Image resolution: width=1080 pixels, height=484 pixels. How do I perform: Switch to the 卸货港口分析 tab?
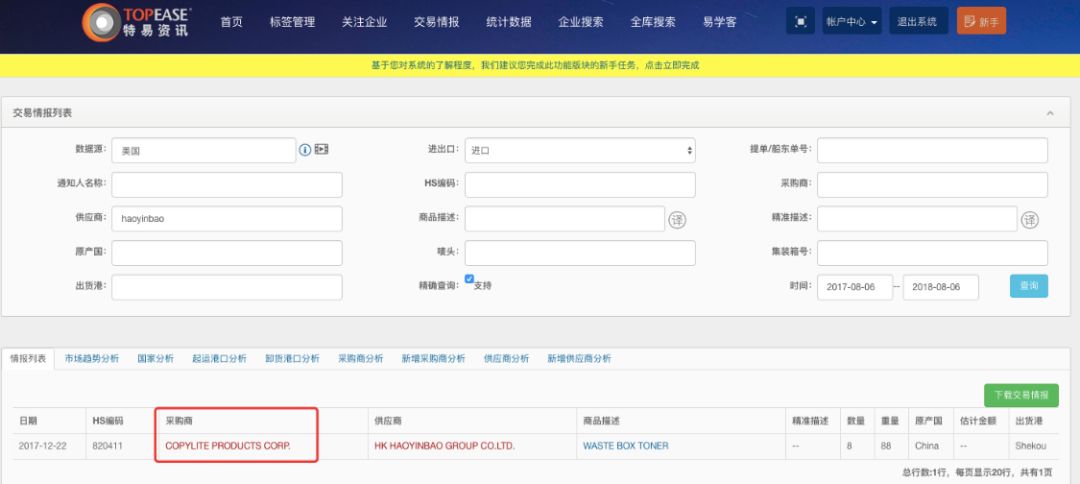pyautogui.click(x=292, y=358)
